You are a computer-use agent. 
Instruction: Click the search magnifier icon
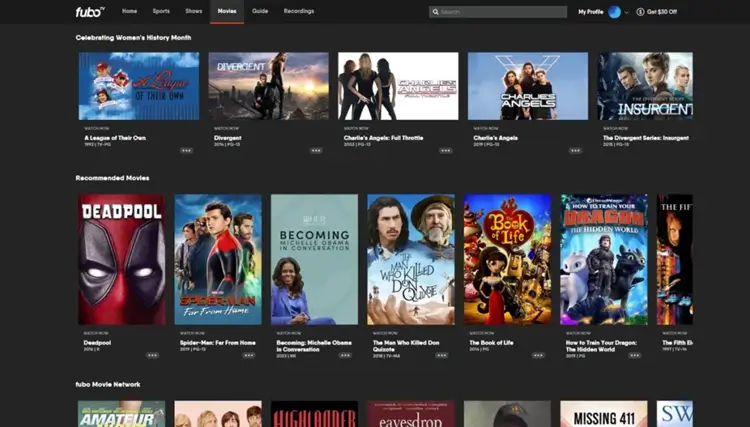[x=435, y=12]
